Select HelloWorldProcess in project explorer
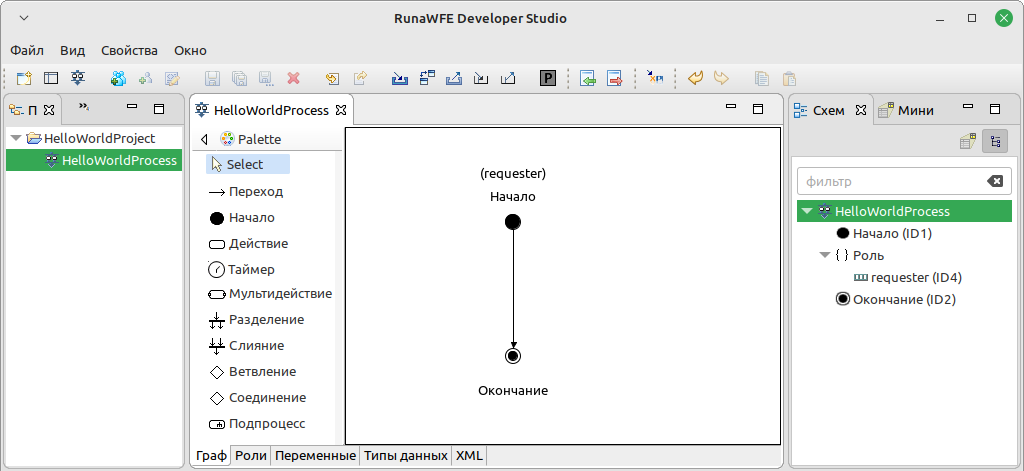The height and width of the screenshot is (471, 1024). pyautogui.click(x=94, y=160)
